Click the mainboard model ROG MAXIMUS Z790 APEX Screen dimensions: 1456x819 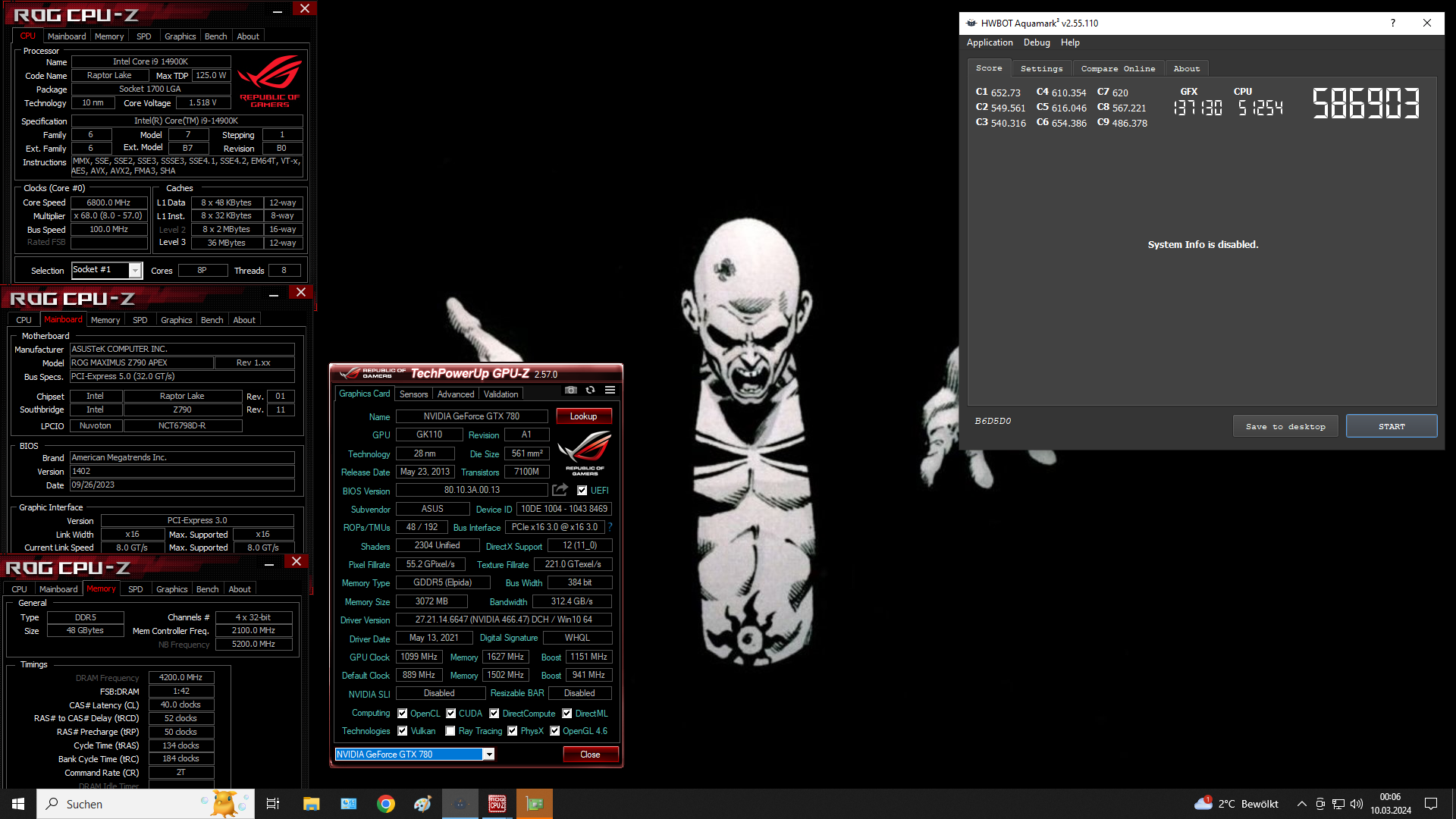[141, 362]
